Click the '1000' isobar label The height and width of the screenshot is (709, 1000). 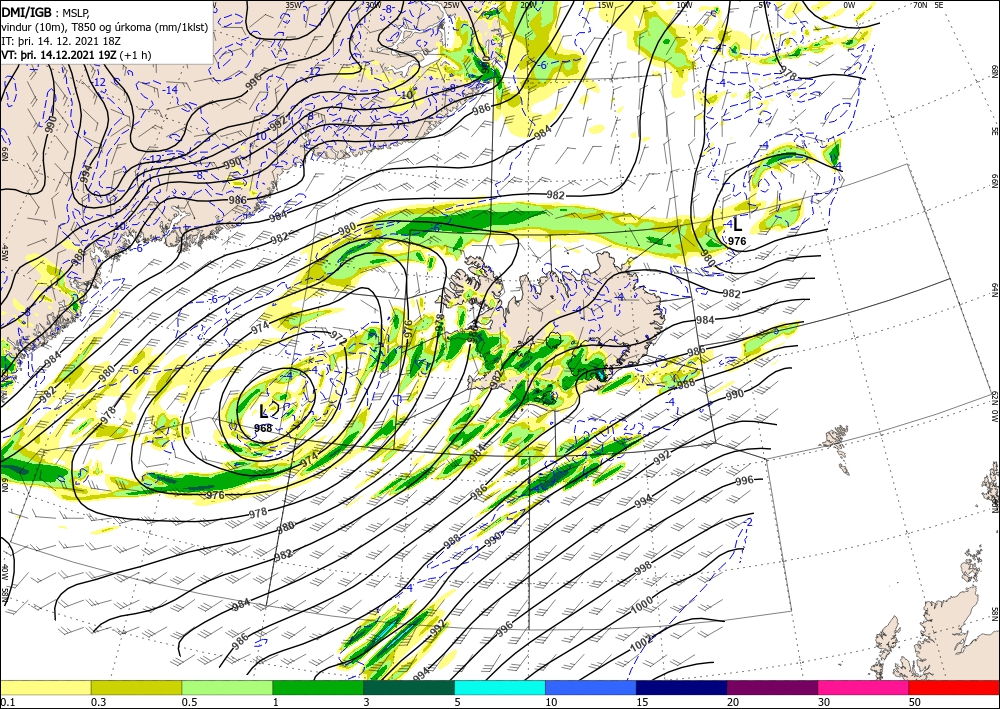coord(642,603)
